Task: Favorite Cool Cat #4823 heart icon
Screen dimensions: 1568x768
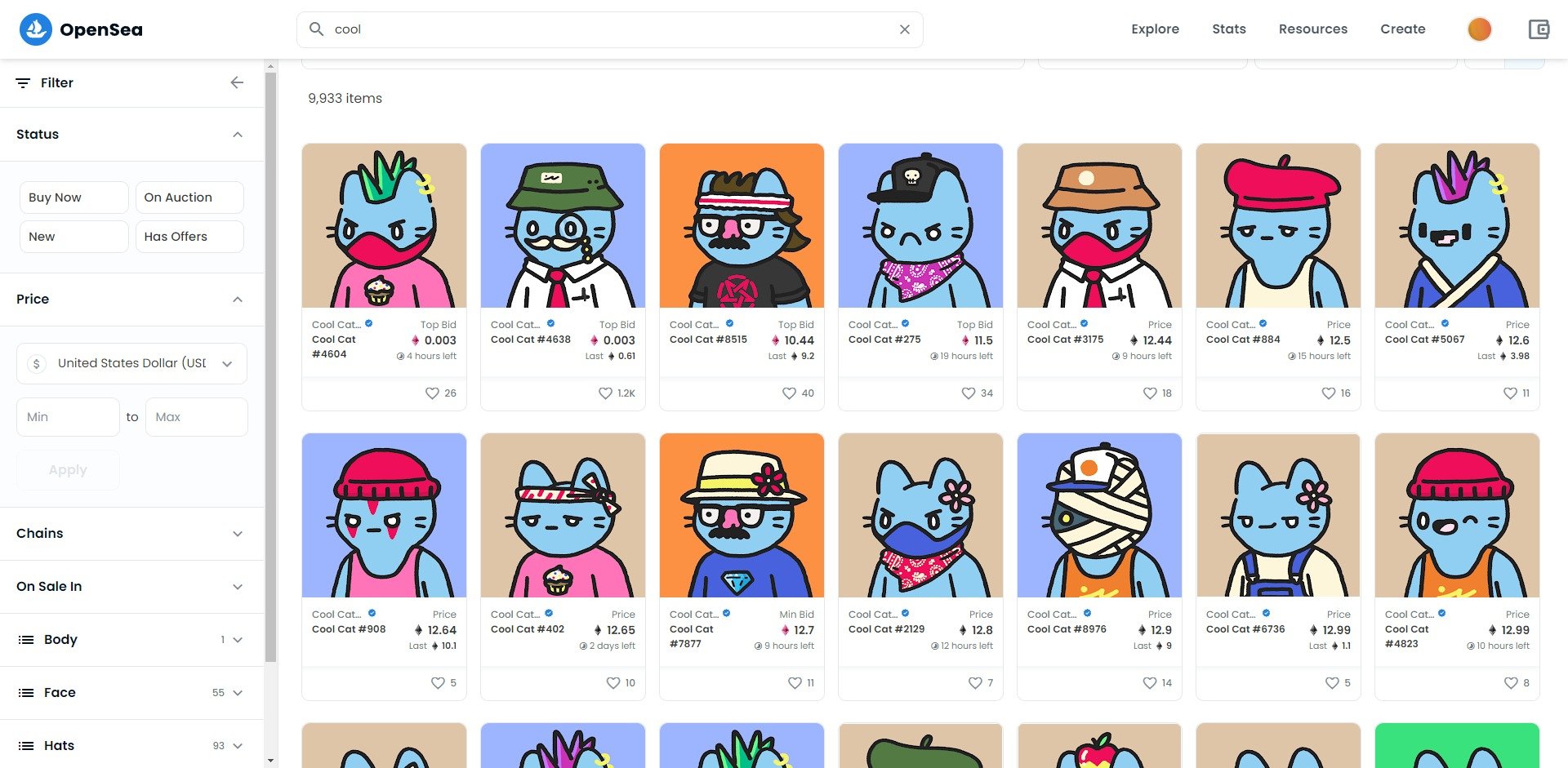Action: [1511, 683]
